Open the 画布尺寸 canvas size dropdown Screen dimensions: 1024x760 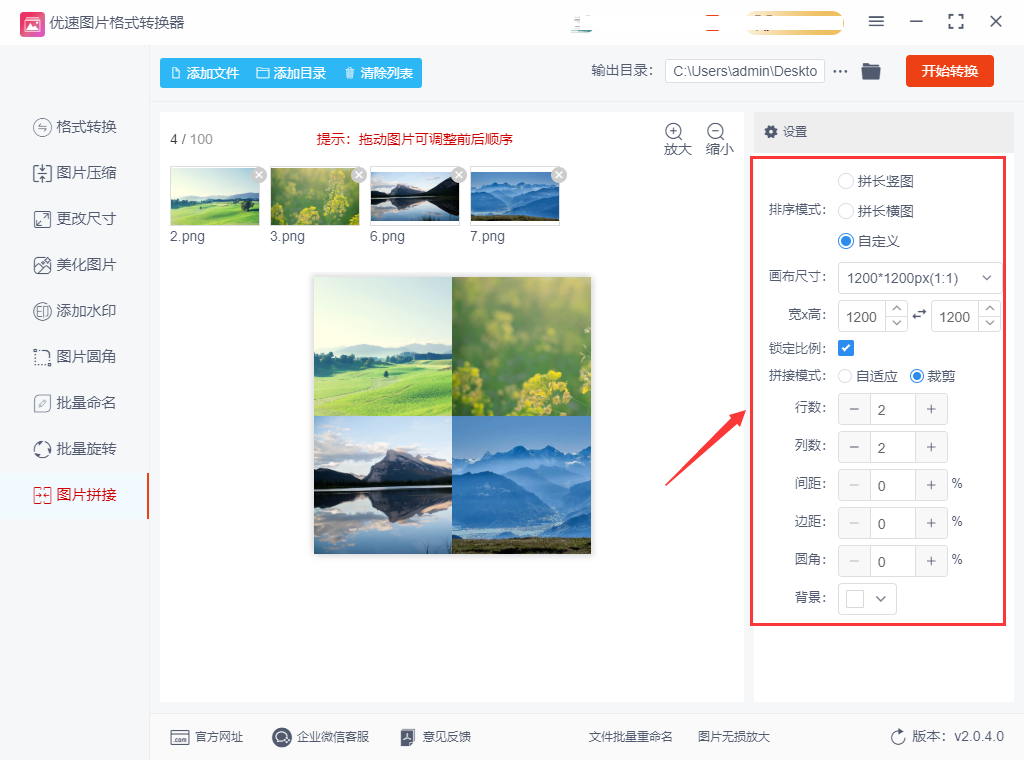click(920, 278)
